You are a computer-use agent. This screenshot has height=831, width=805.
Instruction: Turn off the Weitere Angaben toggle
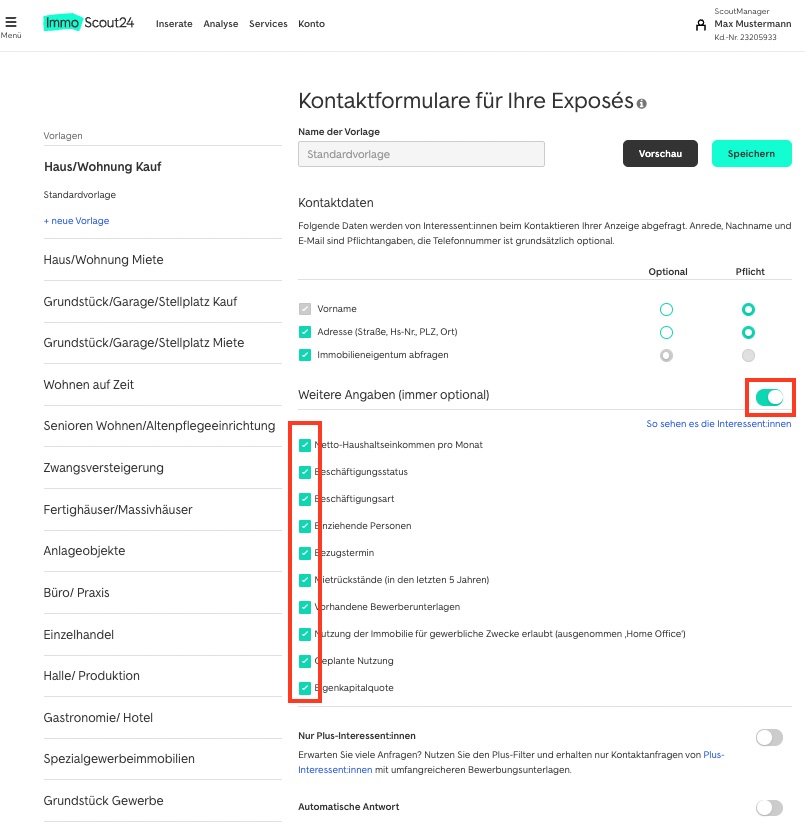coord(769,397)
